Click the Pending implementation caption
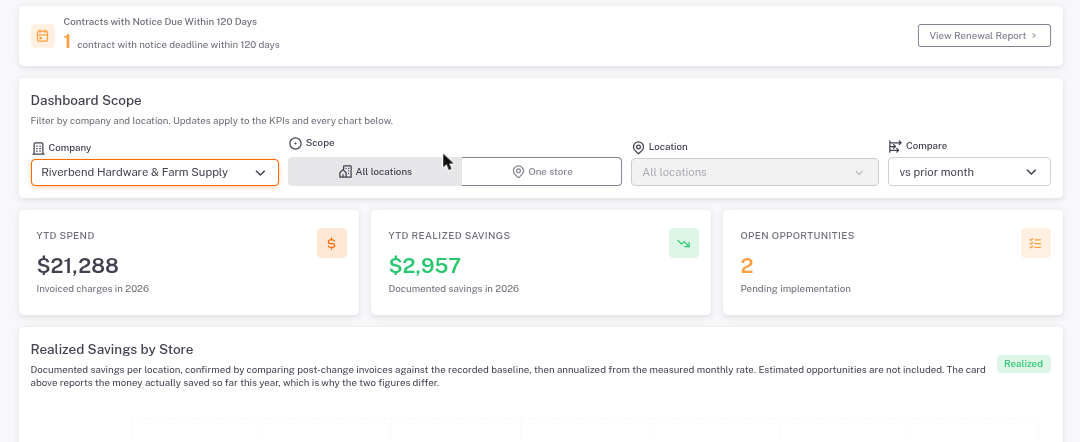 pyautogui.click(x=796, y=288)
